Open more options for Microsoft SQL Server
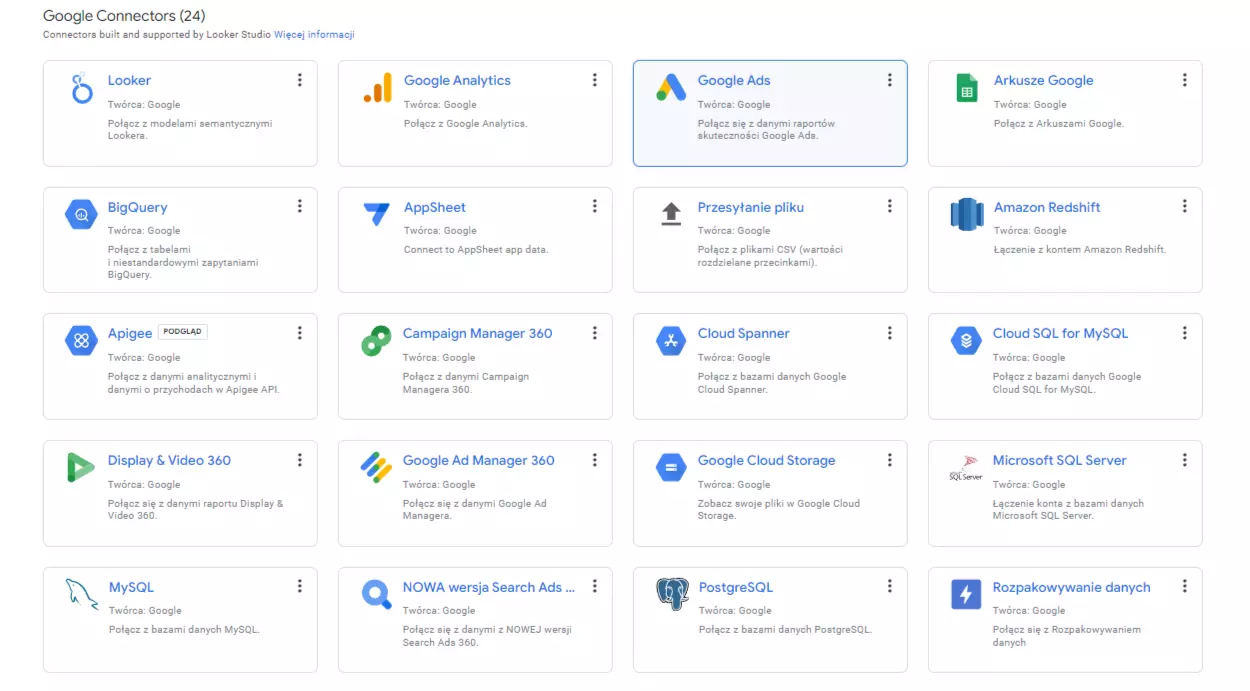 1185,460
